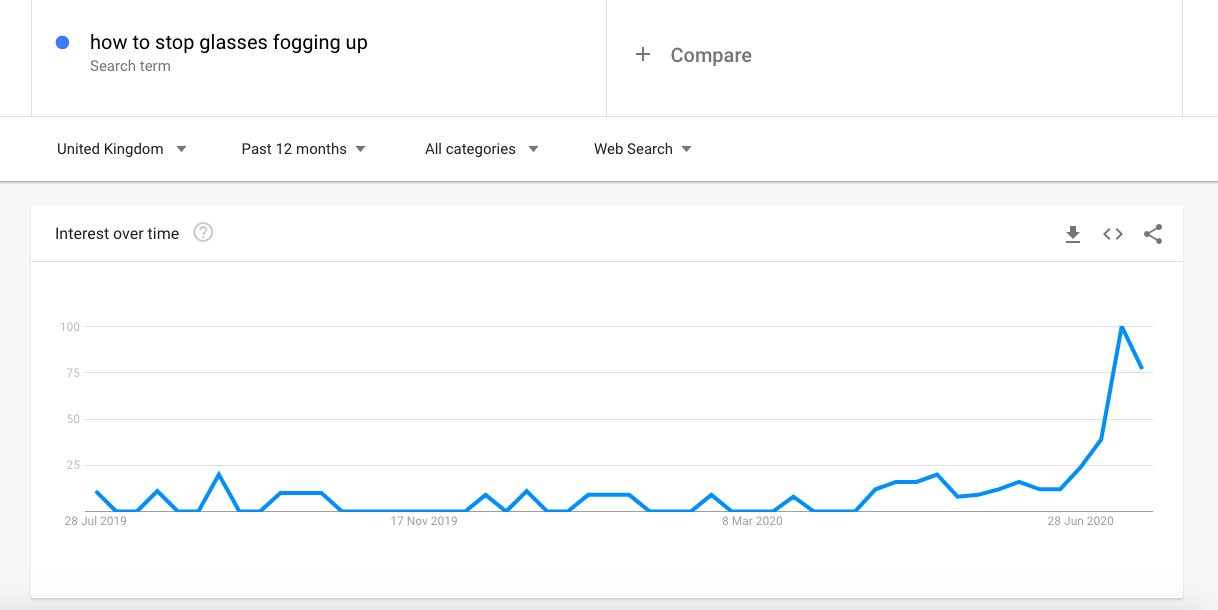1218x610 pixels.
Task: Click the blue dot beside the search term
Action: (x=62, y=42)
